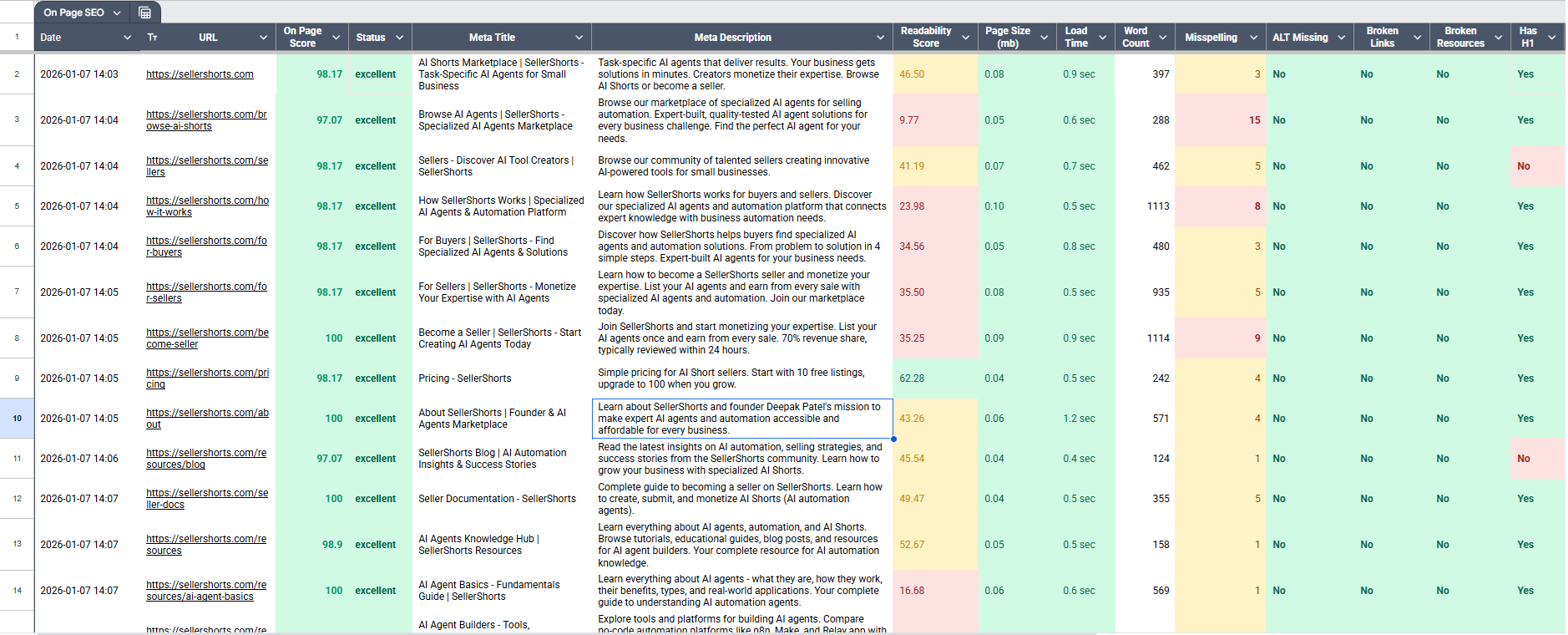Select the word count cell 1113
Image resolution: width=1568 pixels, height=635 pixels.
pyautogui.click(x=1145, y=206)
